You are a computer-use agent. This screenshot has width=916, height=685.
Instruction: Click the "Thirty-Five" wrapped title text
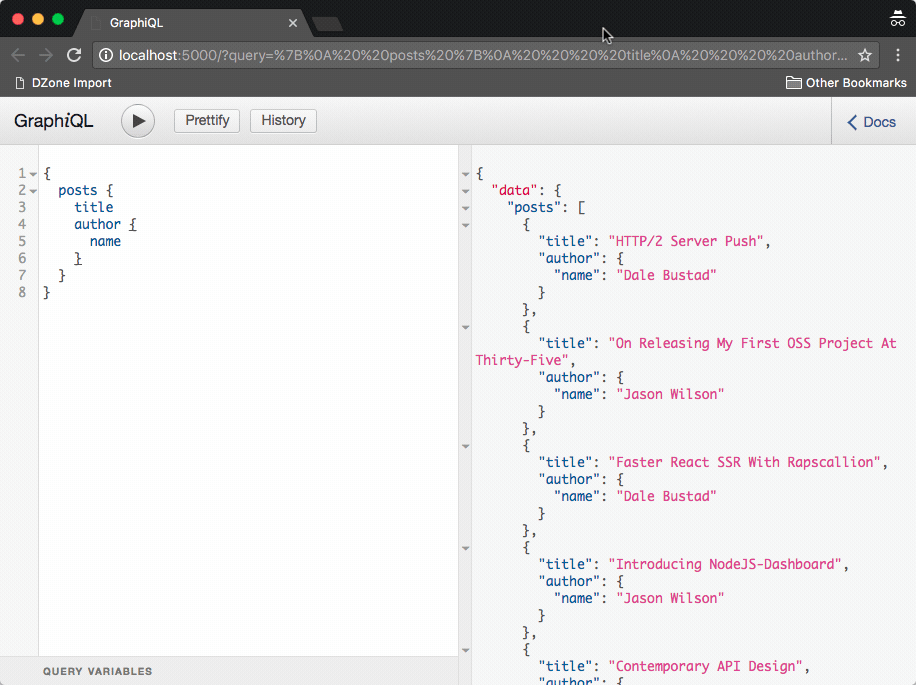(521, 360)
